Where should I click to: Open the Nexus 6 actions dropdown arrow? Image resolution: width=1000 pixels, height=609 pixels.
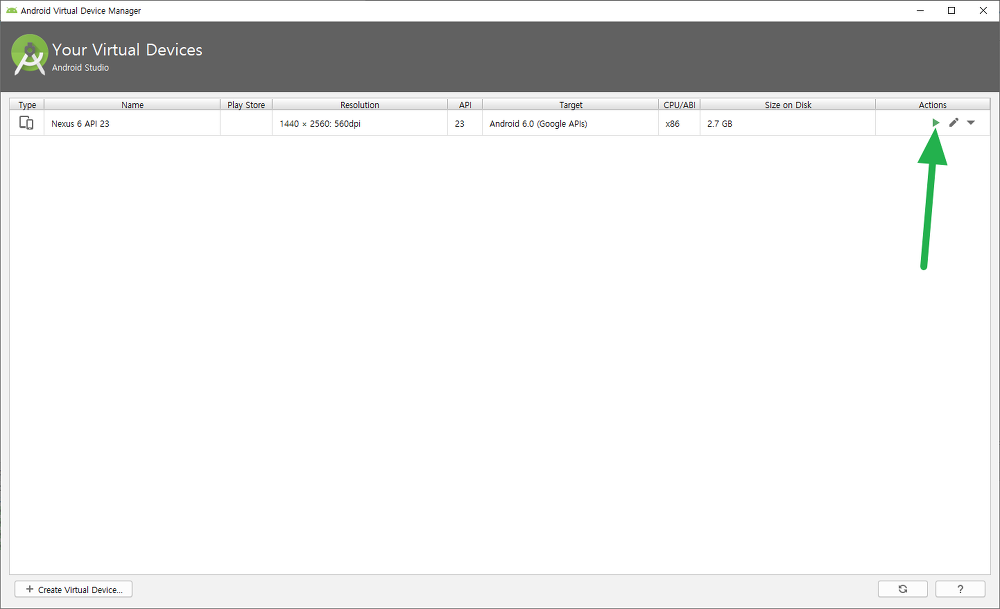click(971, 122)
